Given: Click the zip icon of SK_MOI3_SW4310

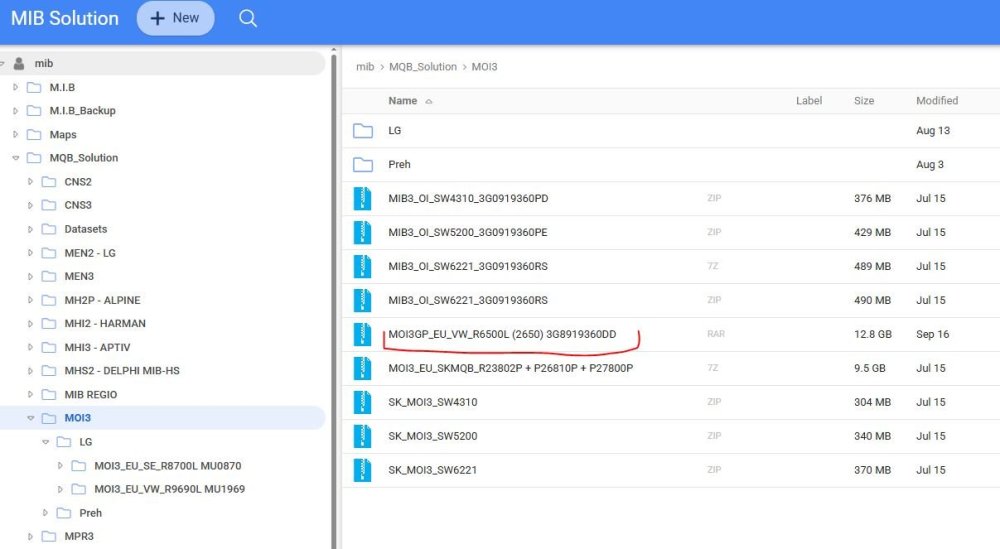Looking at the screenshot, I should coord(362,402).
